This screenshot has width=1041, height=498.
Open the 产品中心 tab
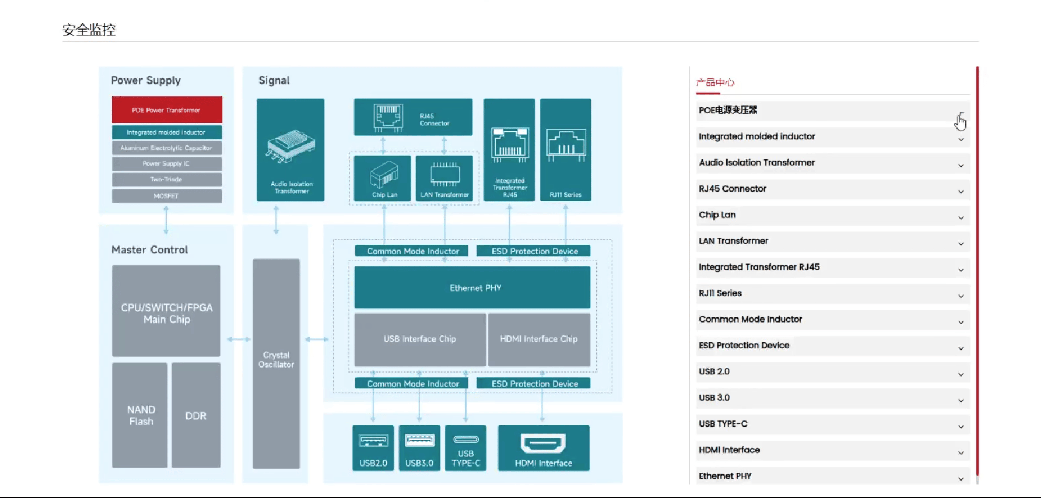715,83
